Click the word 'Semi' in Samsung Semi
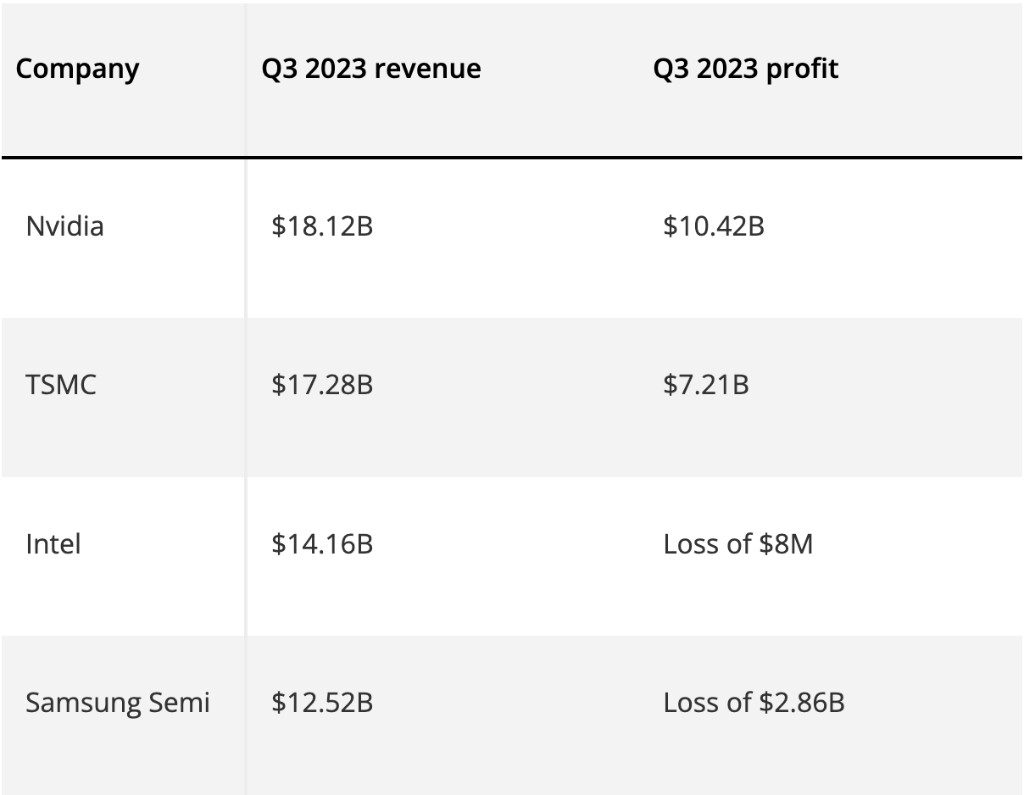 [179, 702]
